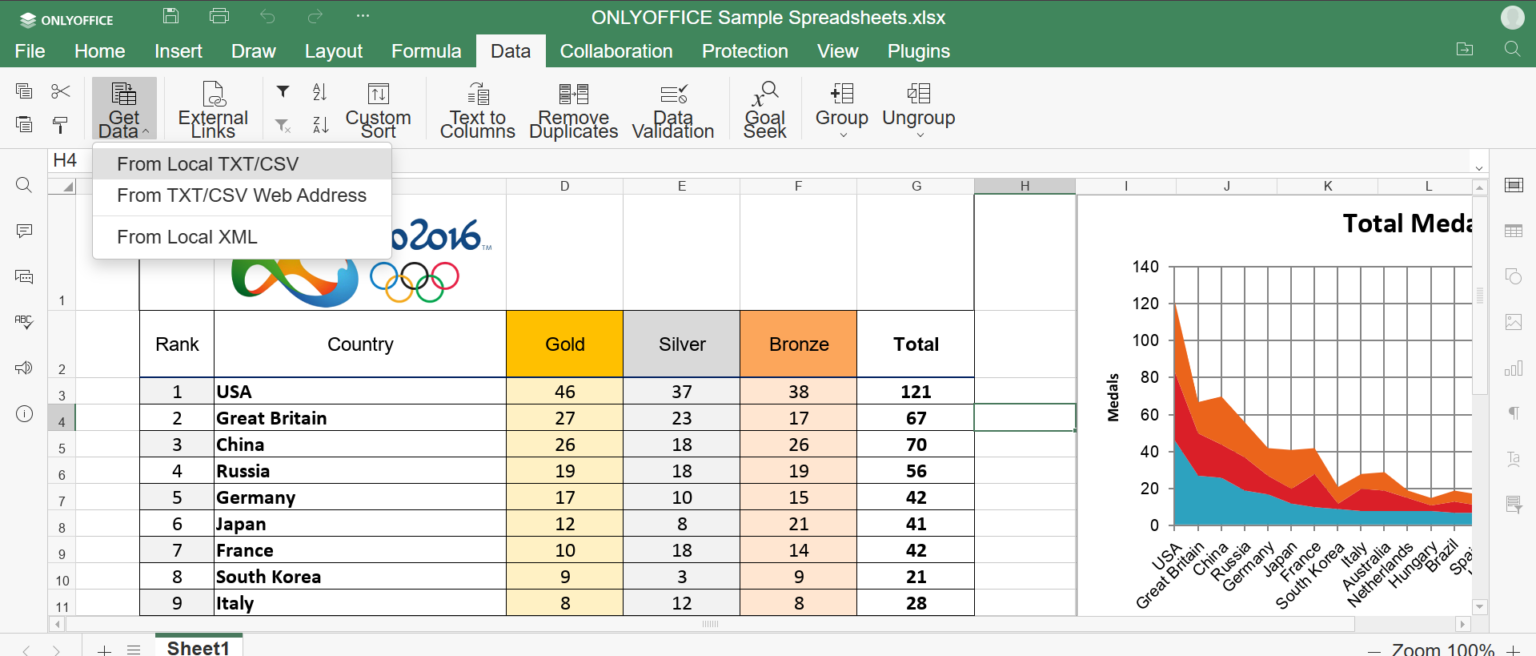
Task: Open Chart settings in the right sidebar
Action: (x=1513, y=368)
